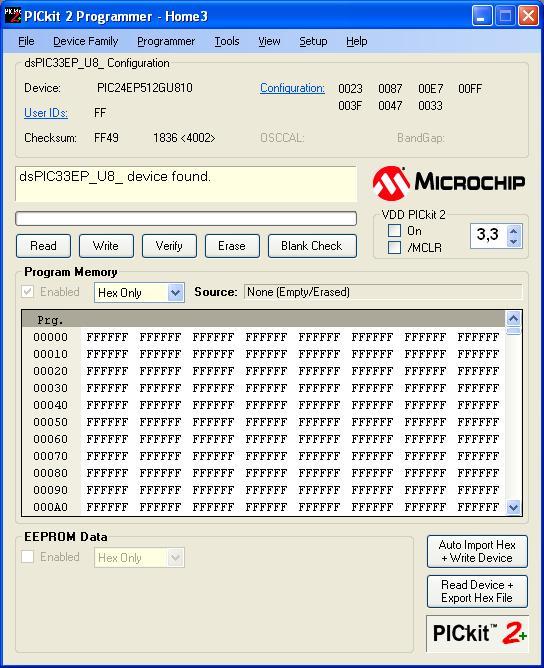Viewport: 544px width, 668px height.
Task: Click configuration word 003F
Action: [350, 106]
